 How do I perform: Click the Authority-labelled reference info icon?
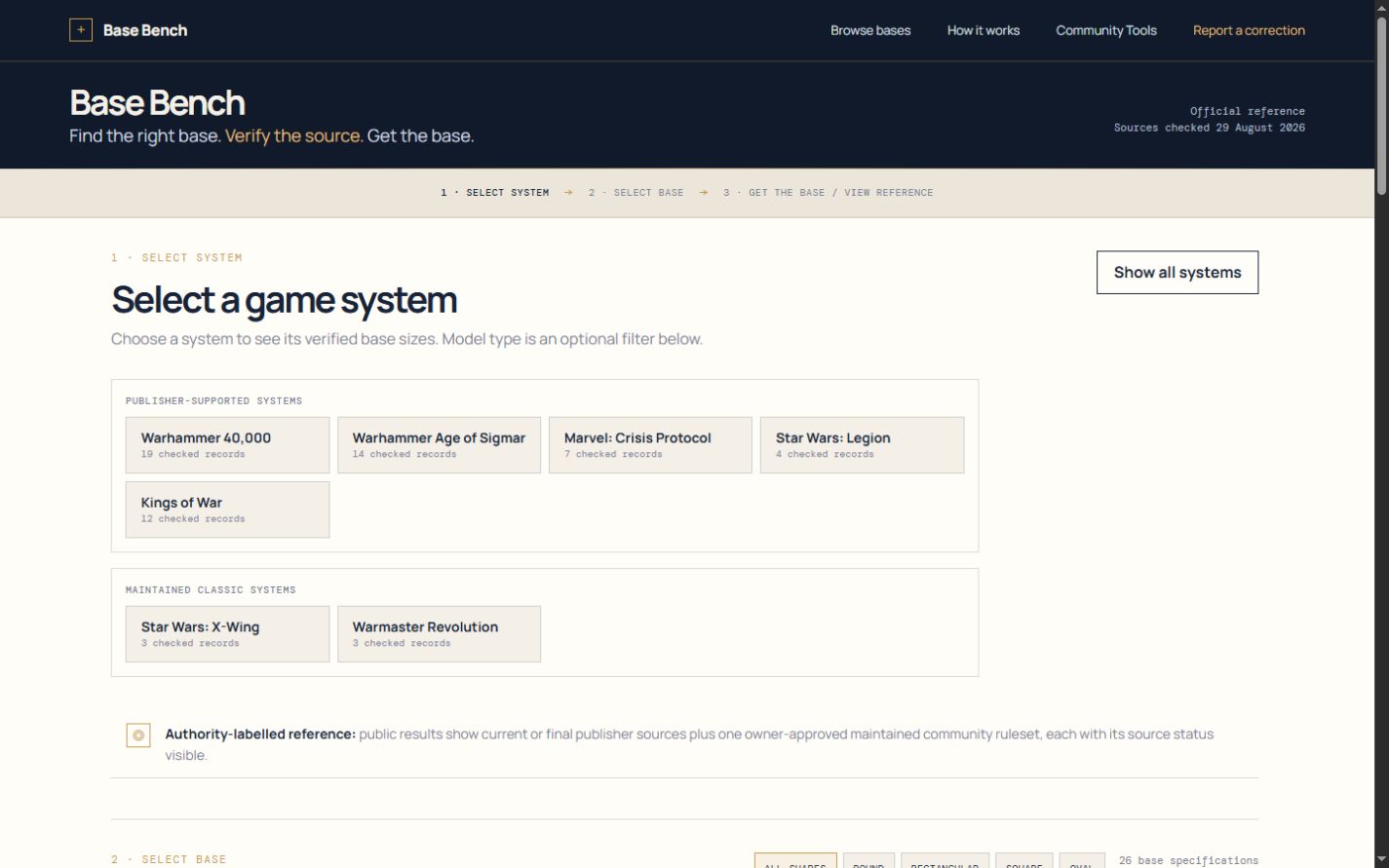pyautogui.click(x=138, y=736)
